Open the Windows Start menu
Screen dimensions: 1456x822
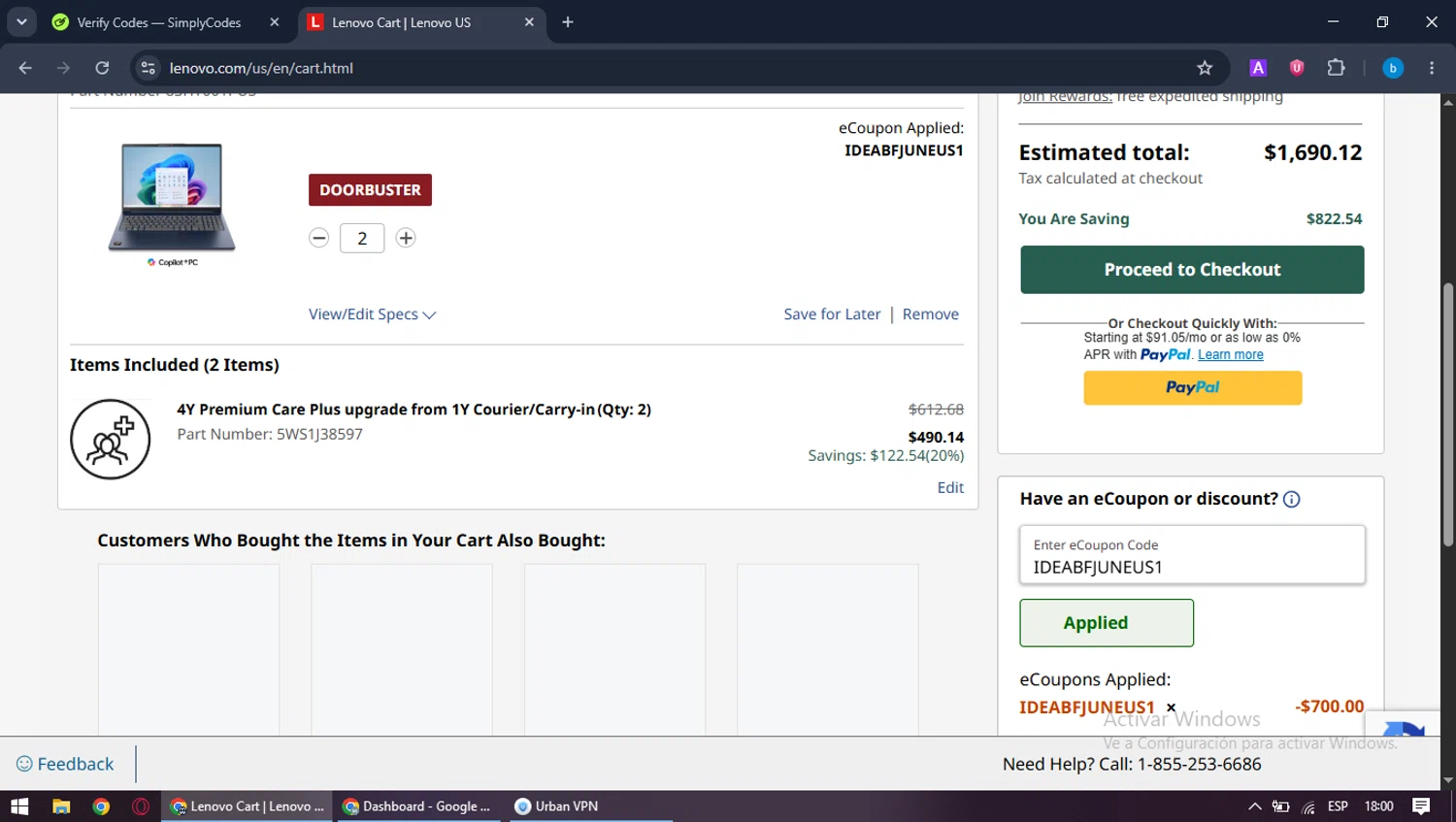pyautogui.click(x=19, y=806)
